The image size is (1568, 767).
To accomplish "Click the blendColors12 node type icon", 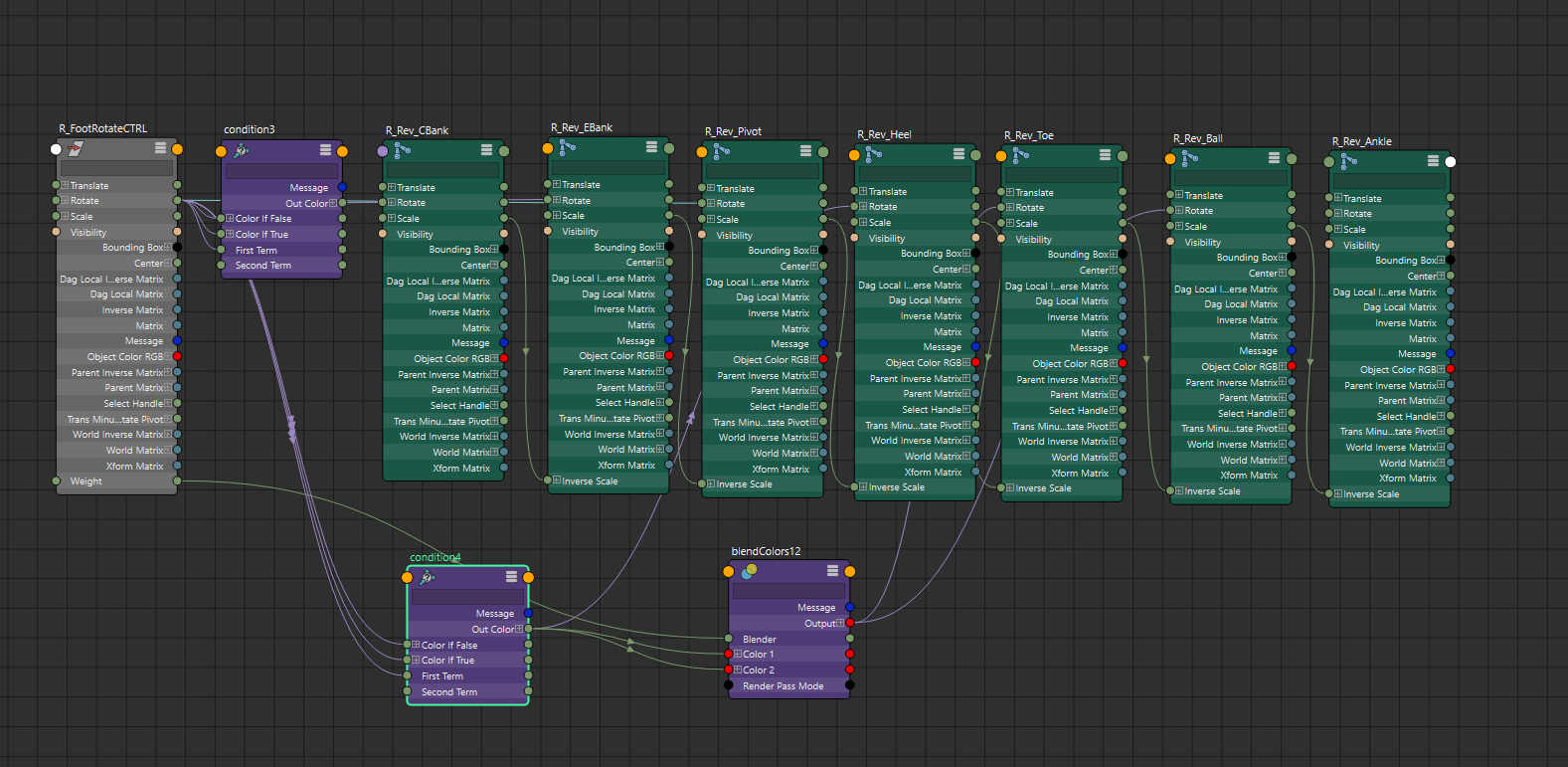I will (750, 570).
